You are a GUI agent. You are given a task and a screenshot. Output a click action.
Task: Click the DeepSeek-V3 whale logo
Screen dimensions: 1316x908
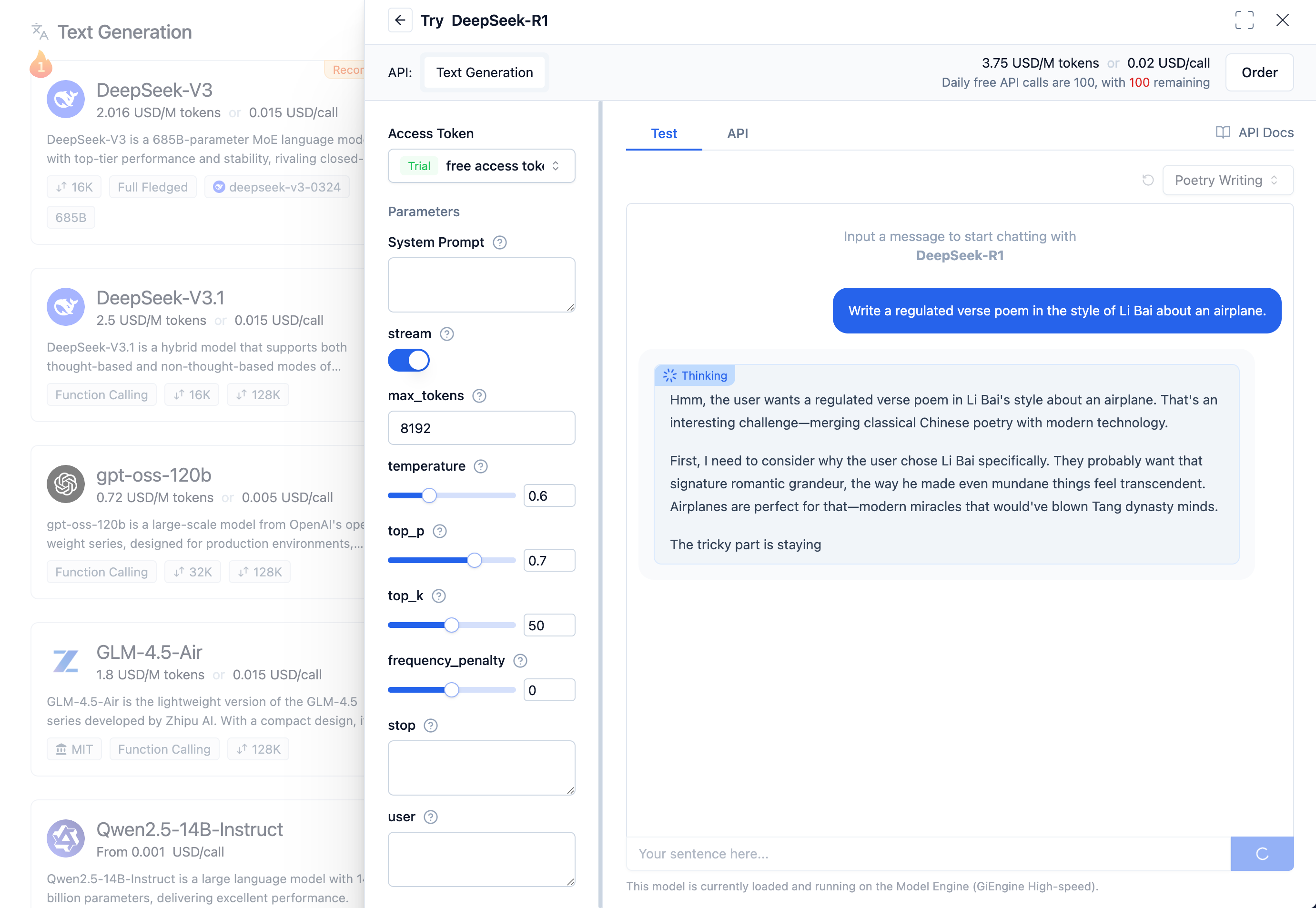(65, 99)
